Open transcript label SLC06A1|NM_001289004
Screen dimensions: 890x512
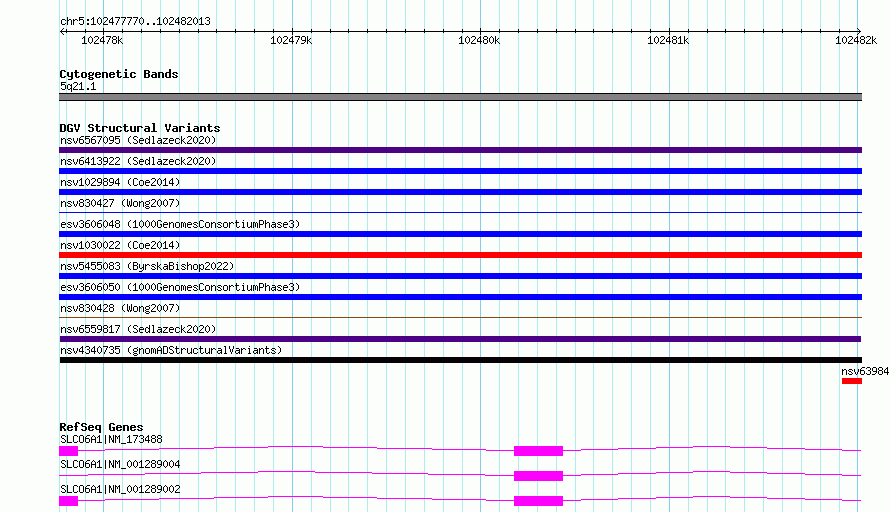coord(120,464)
